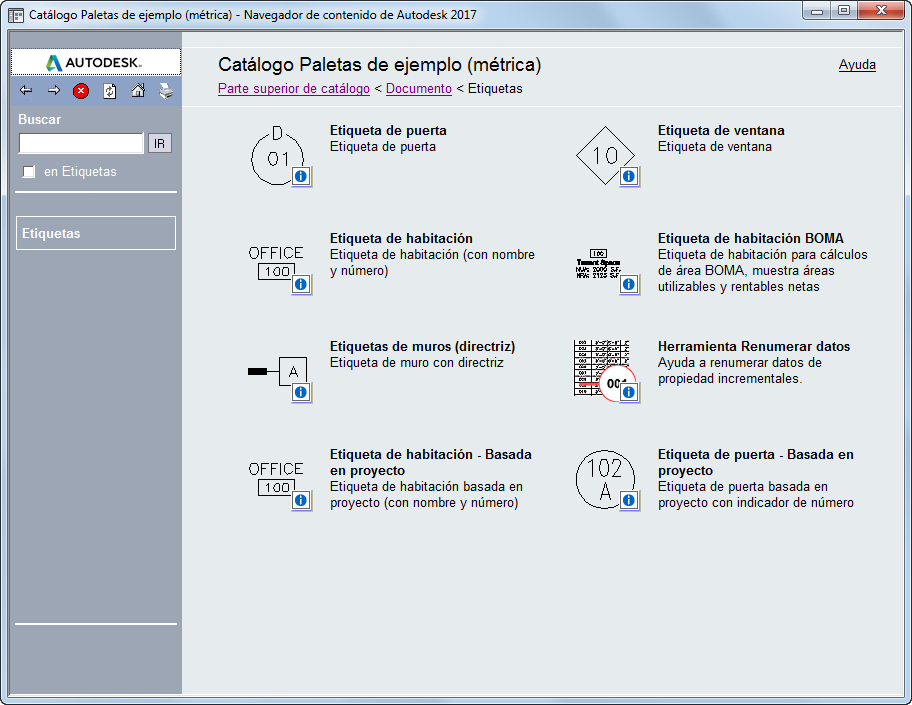The height and width of the screenshot is (705, 912).
Task: Click the 'Etiqueta de habitación' title
Action: click(x=401, y=238)
